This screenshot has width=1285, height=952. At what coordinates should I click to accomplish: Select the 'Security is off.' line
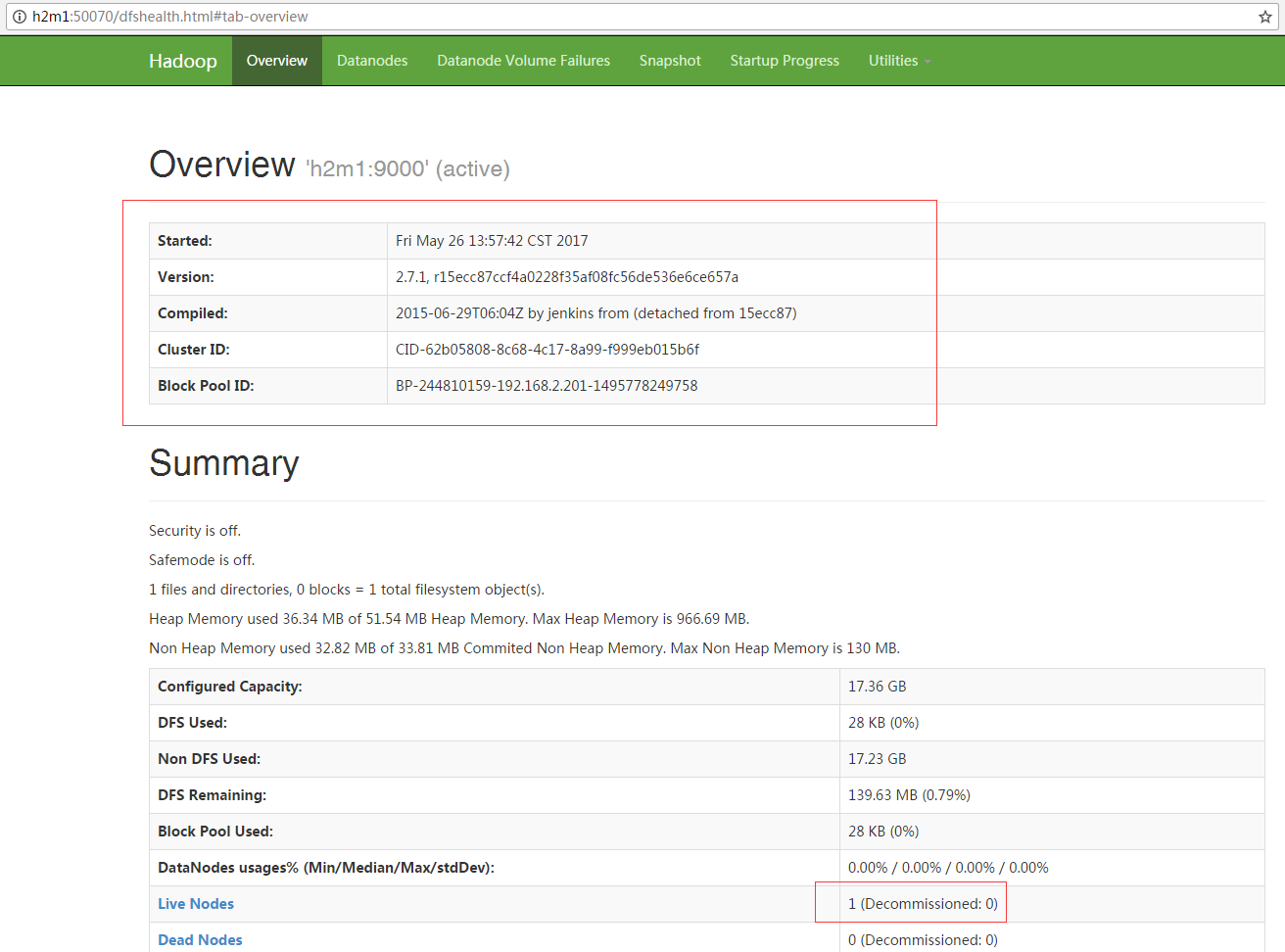coord(195,531)
